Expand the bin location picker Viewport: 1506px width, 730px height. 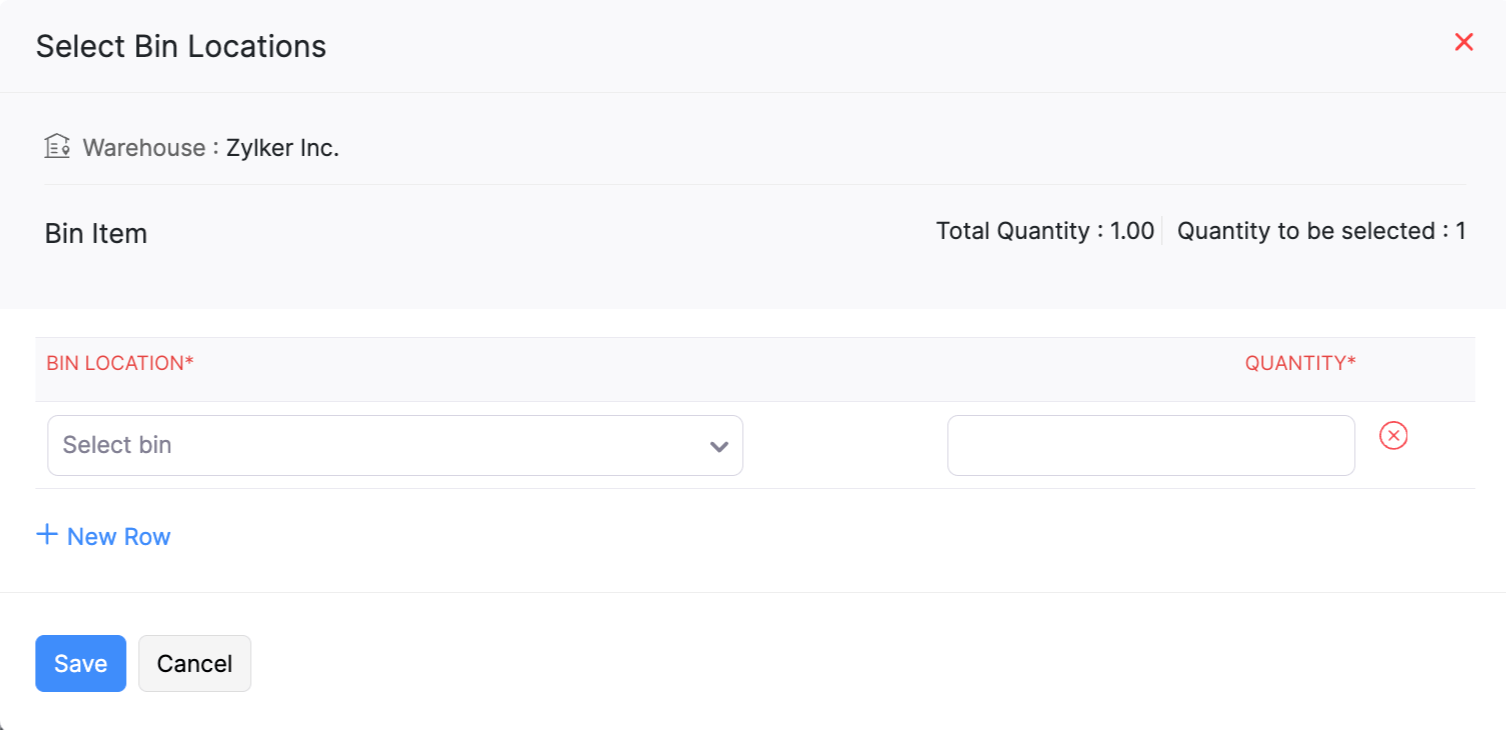coord(395,445)
